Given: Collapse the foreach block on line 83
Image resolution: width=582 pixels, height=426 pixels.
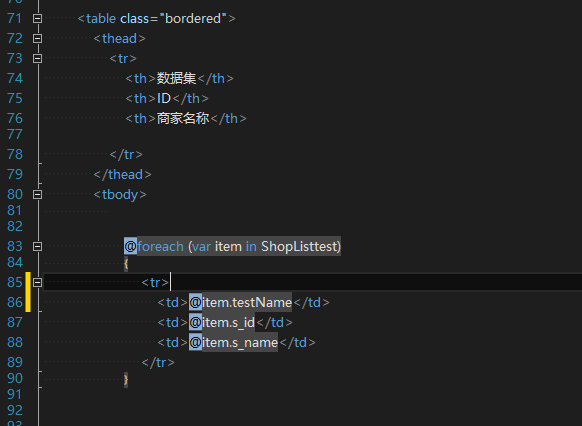Looking at the screenshot, I should click(x=37, y=246).
